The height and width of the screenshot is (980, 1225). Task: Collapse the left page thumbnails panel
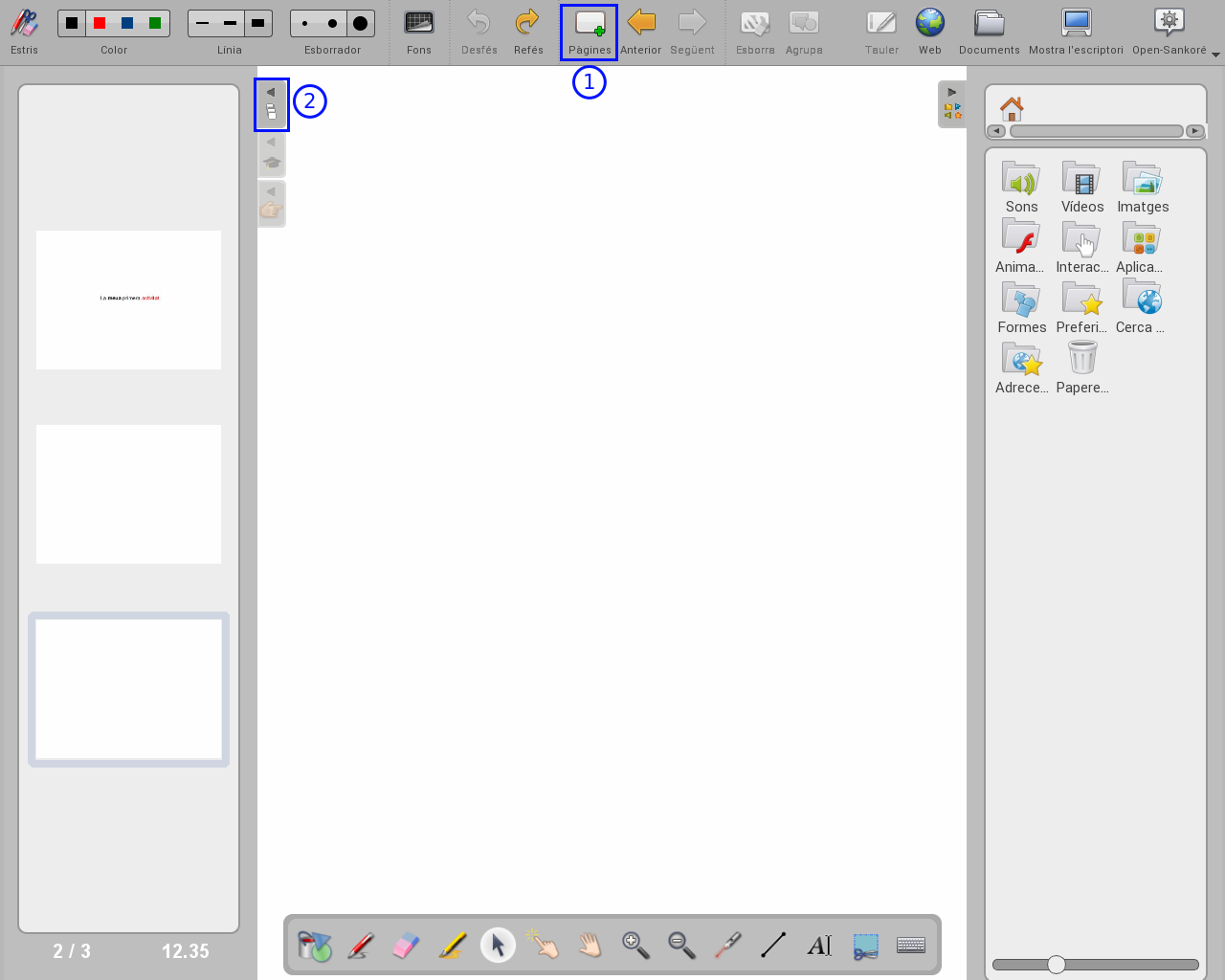click(272, 103)
